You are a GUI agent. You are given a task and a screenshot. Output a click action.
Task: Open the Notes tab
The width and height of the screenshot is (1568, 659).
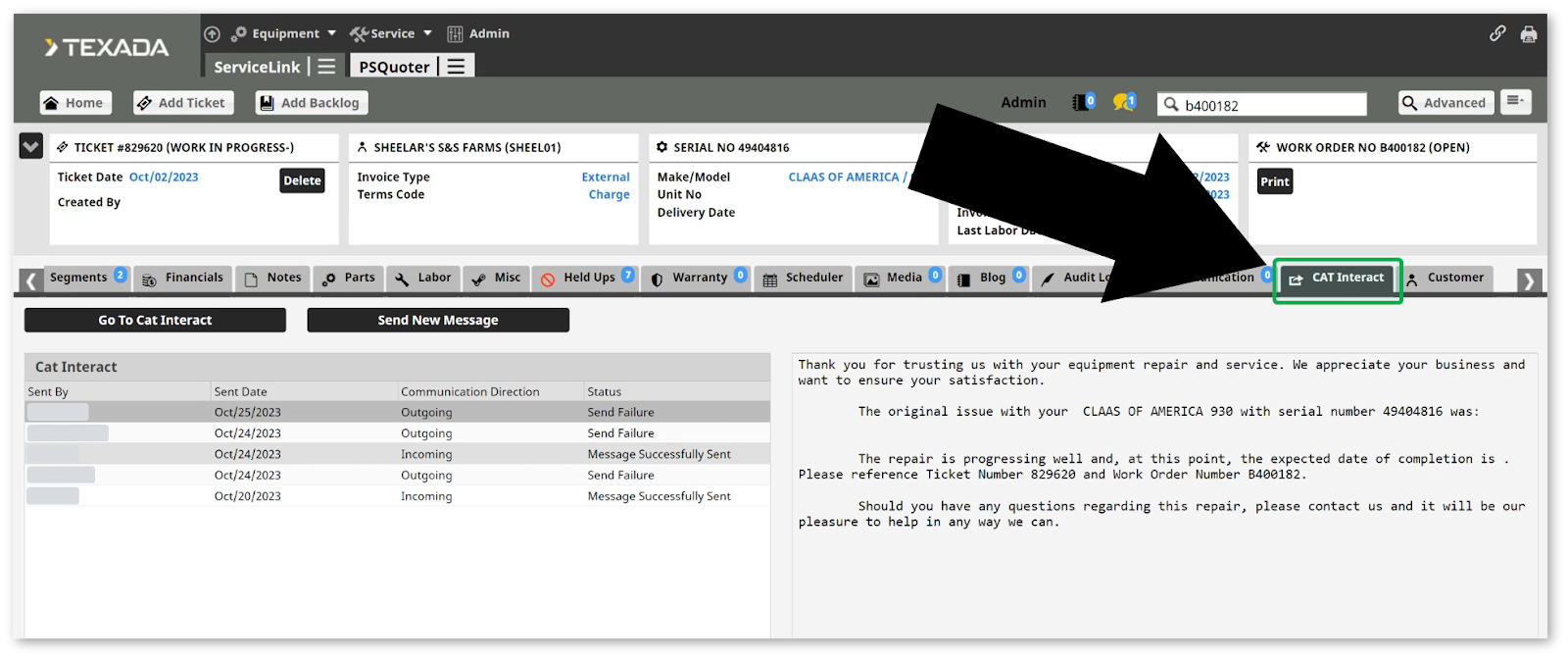click(273, 279)
